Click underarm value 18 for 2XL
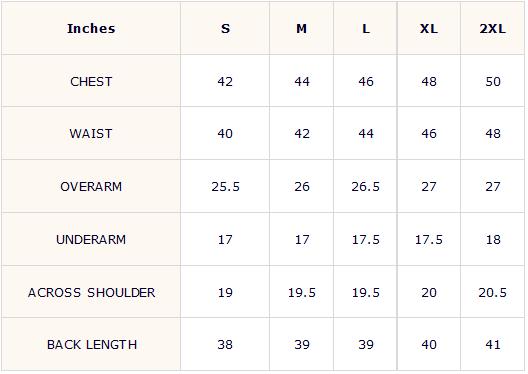Viewport: 528px width, 374px height. click(x=493, y=239)
